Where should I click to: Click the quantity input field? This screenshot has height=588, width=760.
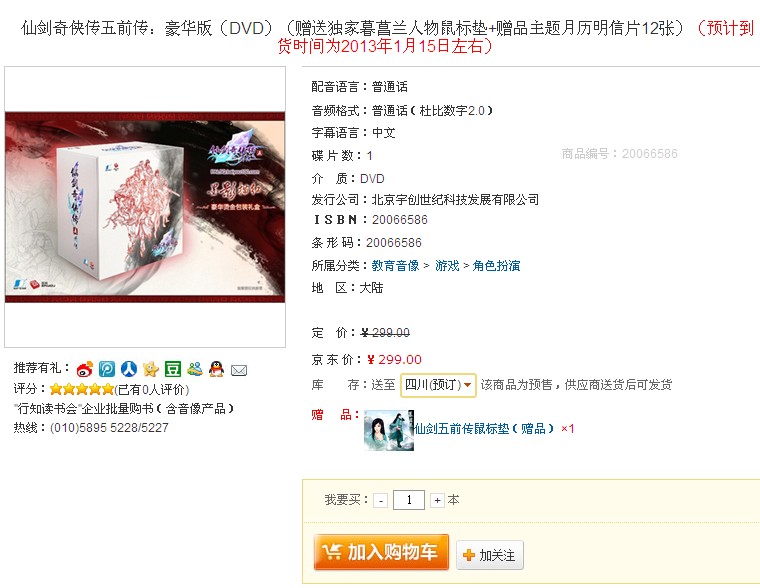click(409, 500)
